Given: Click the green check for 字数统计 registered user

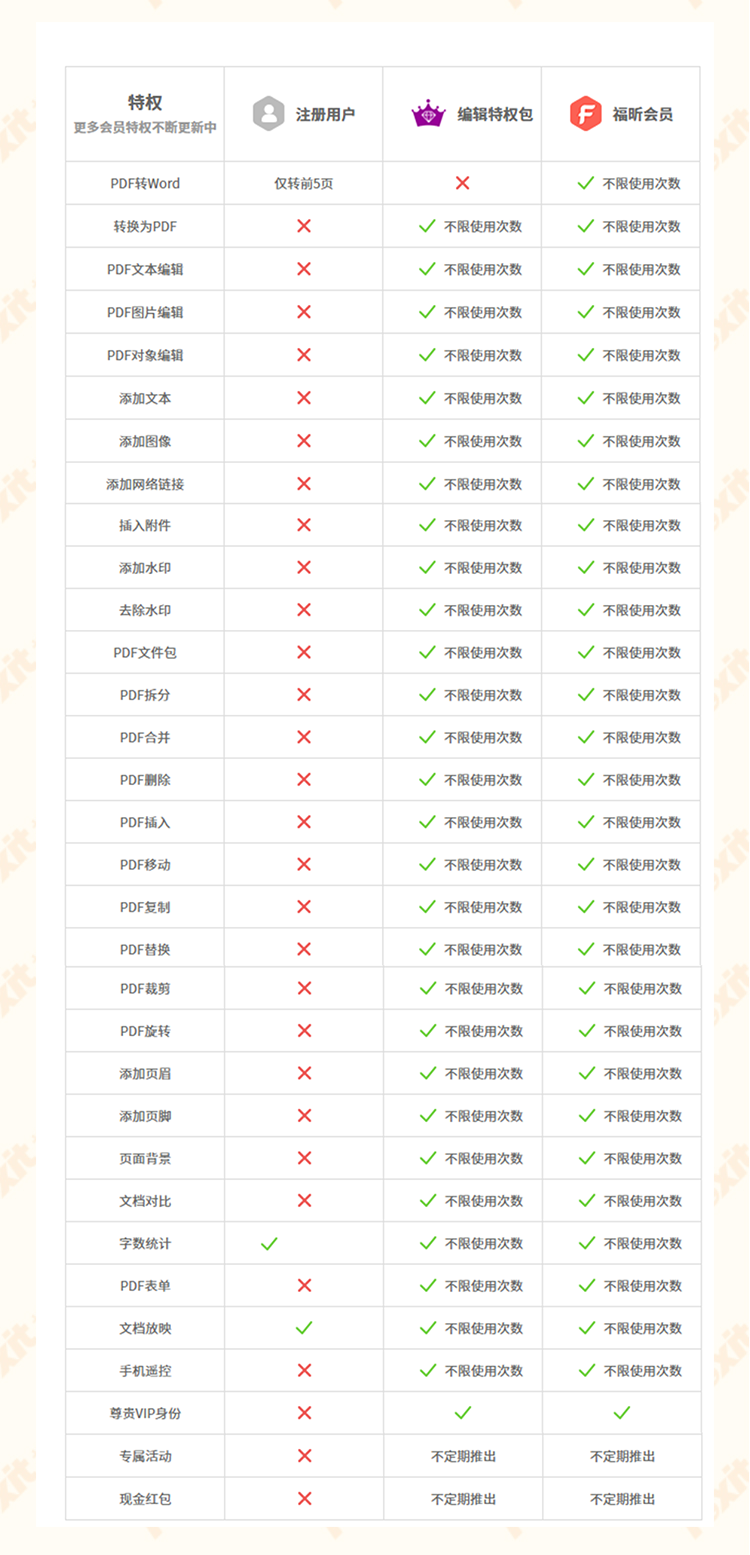Looking at the screenshot, I should pyautogui.click(x=269, y=1243).
